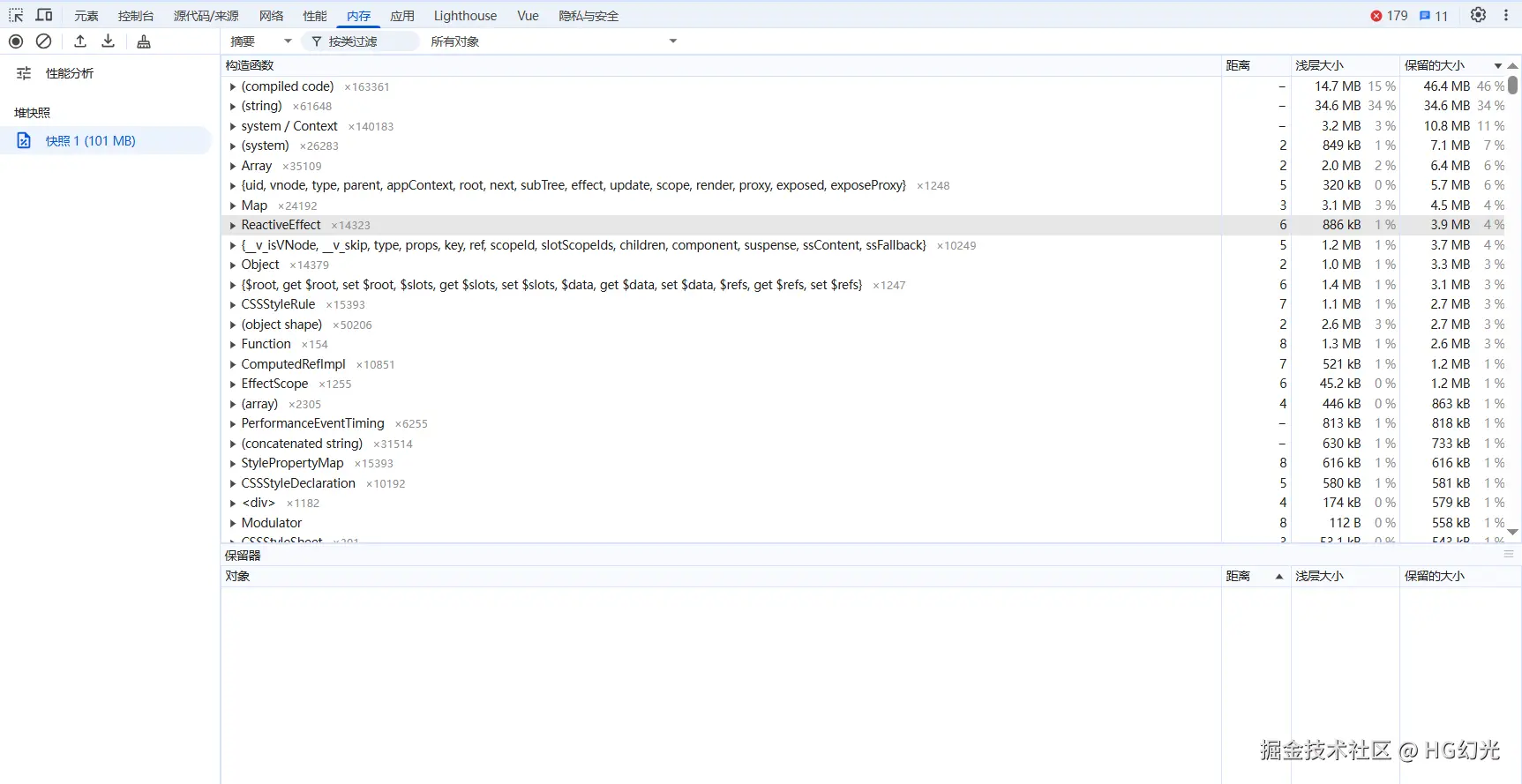Screen dimensions: 1522x784
Task: Select heap snapshot 快照 1 (101 MB)
Action: (x=91, y=141)
